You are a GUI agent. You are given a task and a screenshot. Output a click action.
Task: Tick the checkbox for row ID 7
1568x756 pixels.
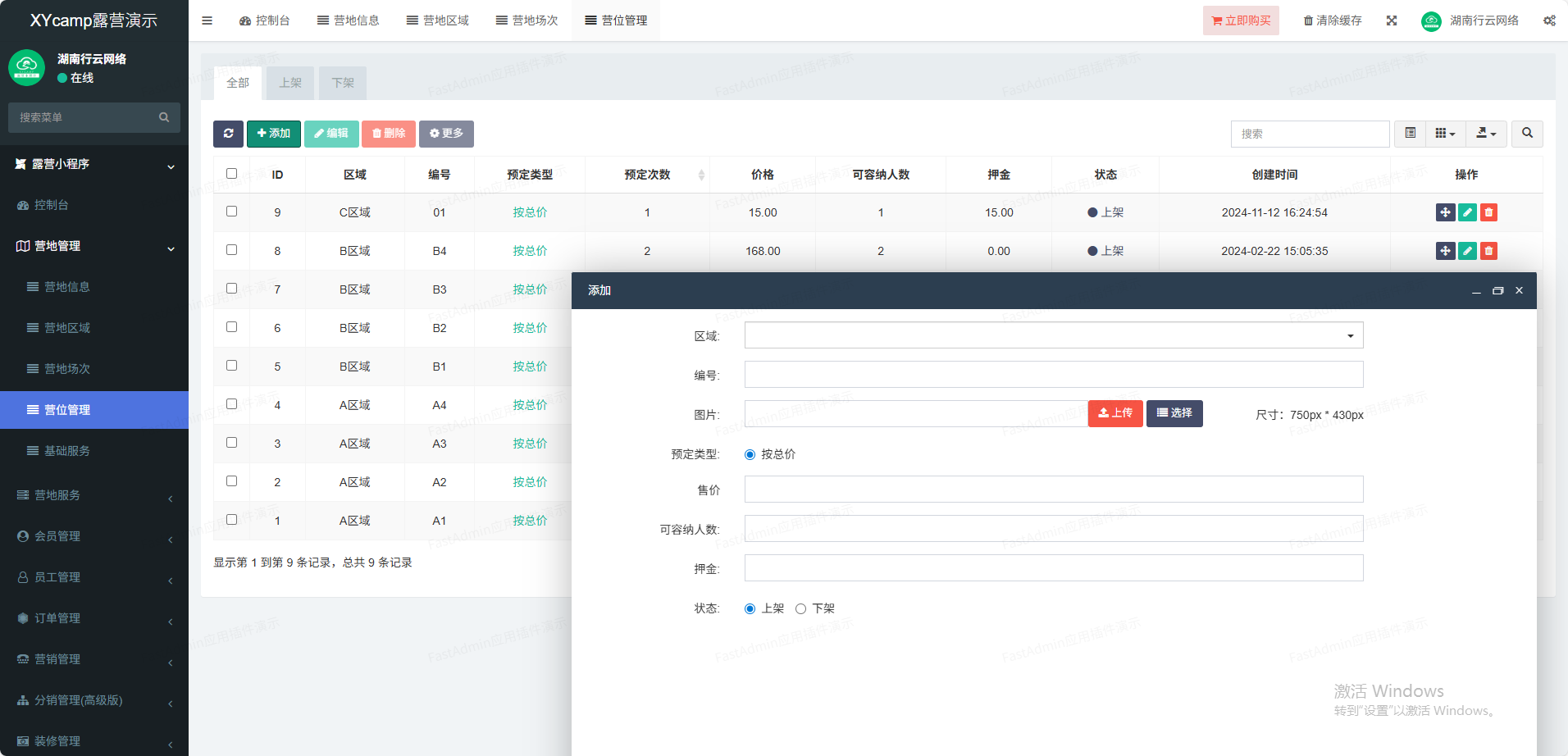tap(231, 289)
